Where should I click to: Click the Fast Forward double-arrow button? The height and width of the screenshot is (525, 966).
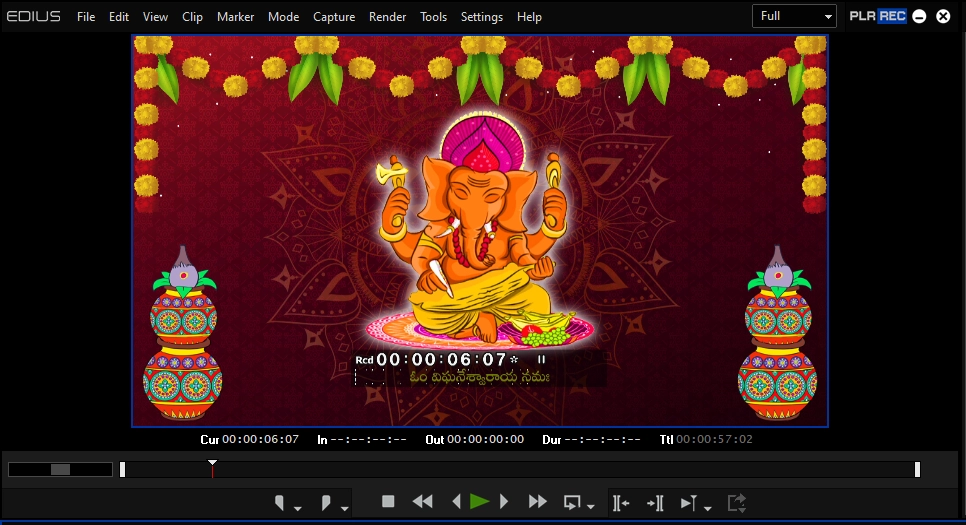pos(537,502)
